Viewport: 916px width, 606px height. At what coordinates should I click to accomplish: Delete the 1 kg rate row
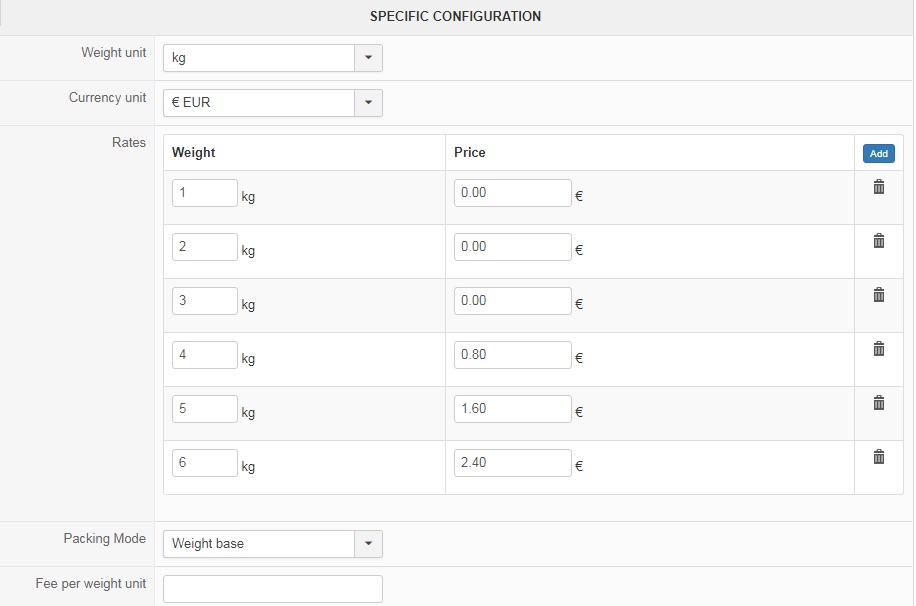(879, 187)
